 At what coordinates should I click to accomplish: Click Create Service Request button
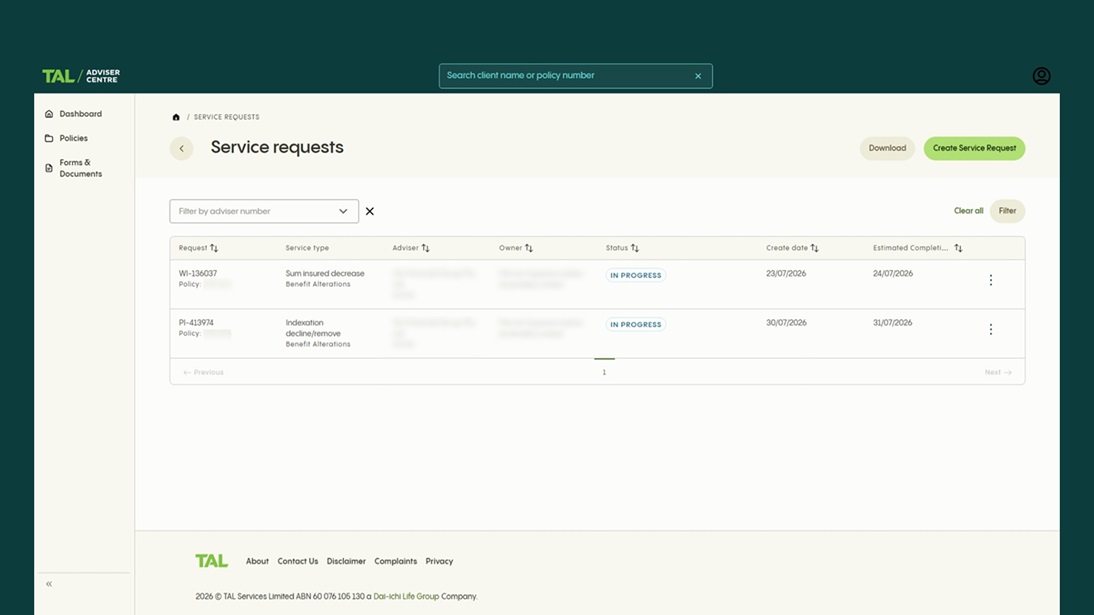tap(974, 148)
